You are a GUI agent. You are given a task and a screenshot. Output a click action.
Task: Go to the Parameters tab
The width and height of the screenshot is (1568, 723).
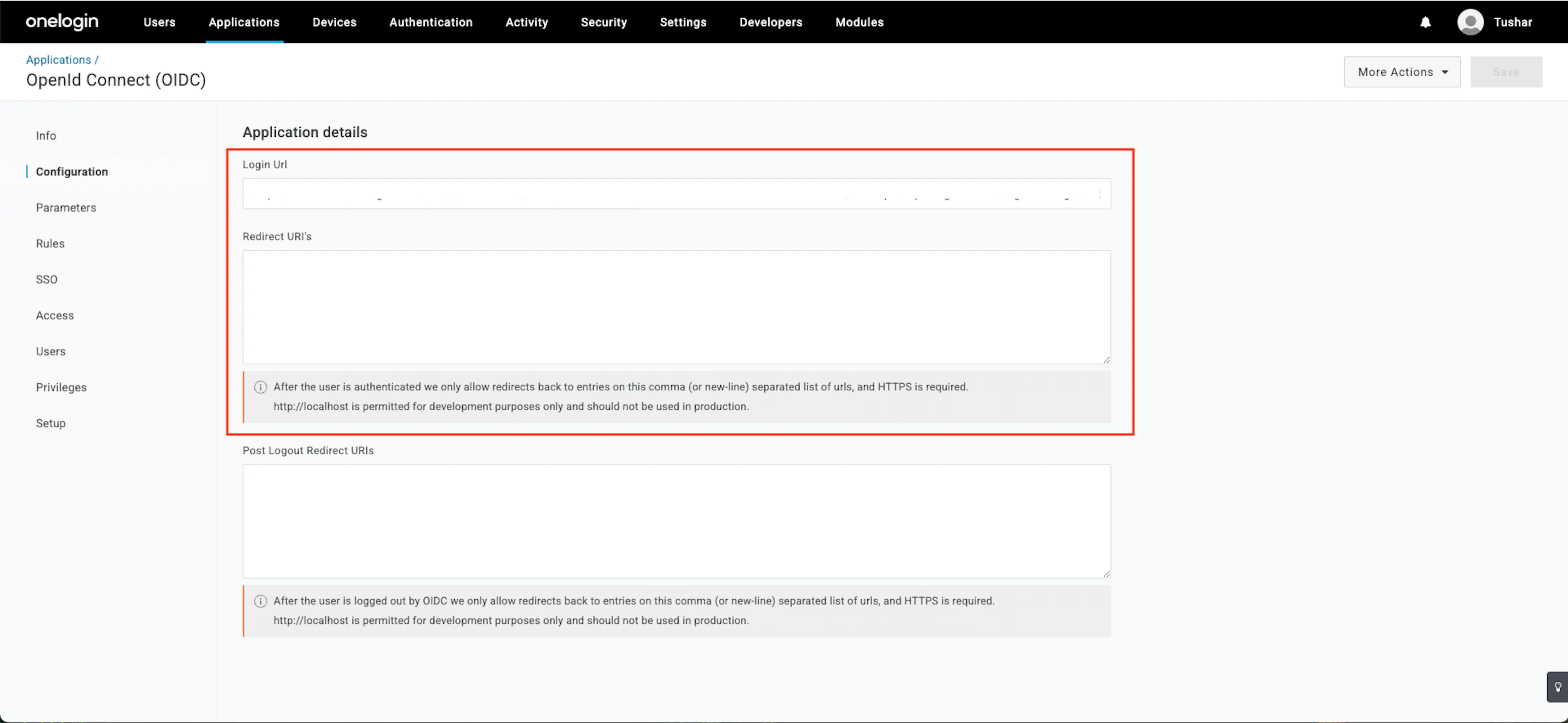click(66, 207)
